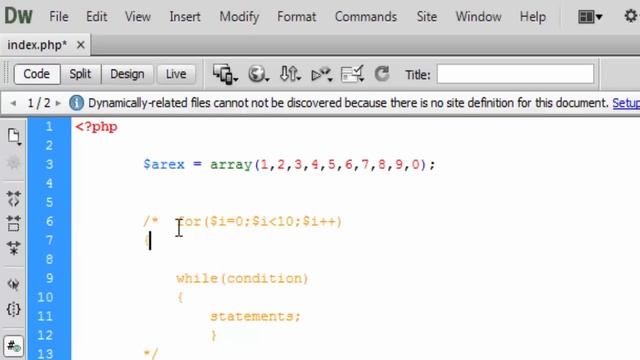Click the info bar information icon

[x=76, y=103]
